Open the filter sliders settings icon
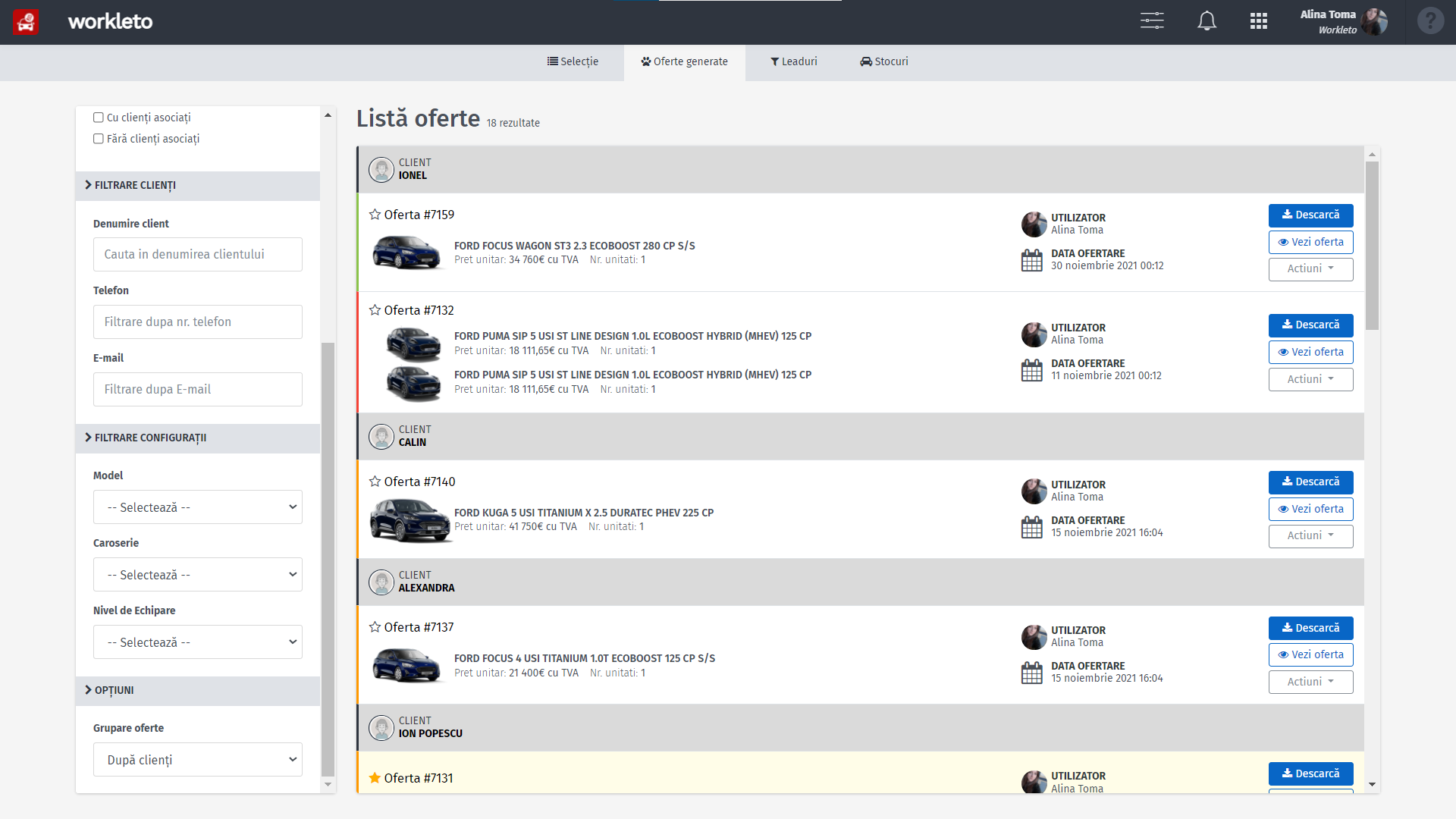Screen dimensions: 1456x819 pyautogui.click(x=1152, y=21)
